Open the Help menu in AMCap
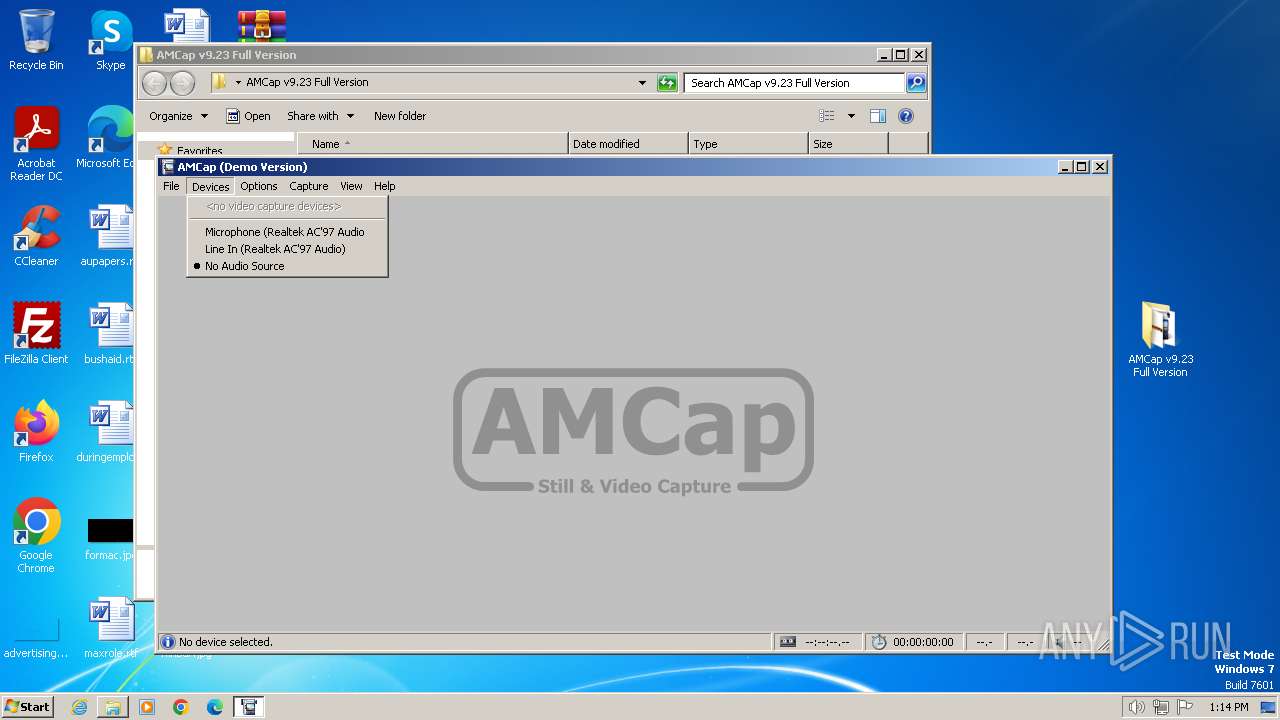Image resolution: width=1280 pixels, height=720 pixels. pos(385,186)
